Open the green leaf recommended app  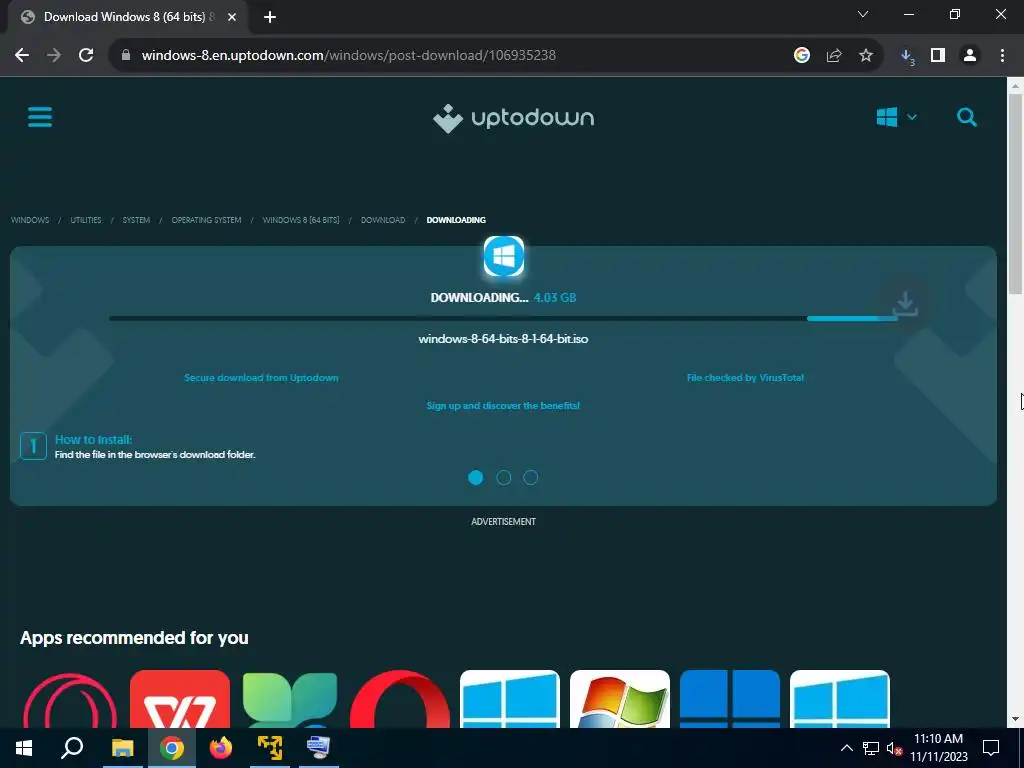coord(290,699)
